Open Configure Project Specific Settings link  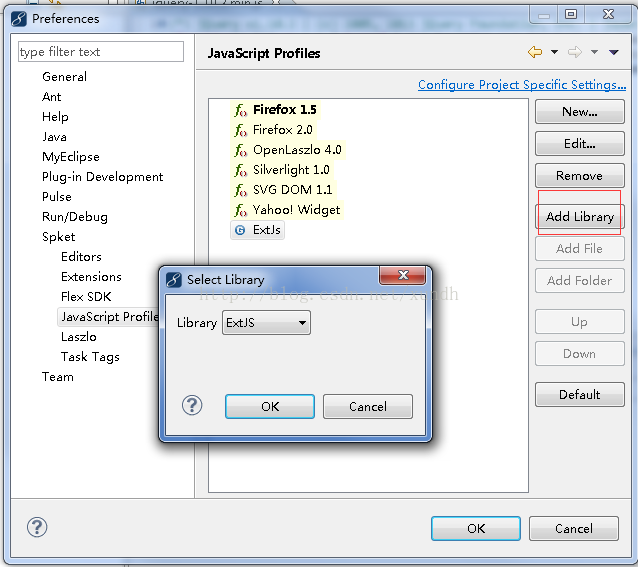tap(522, 85)
